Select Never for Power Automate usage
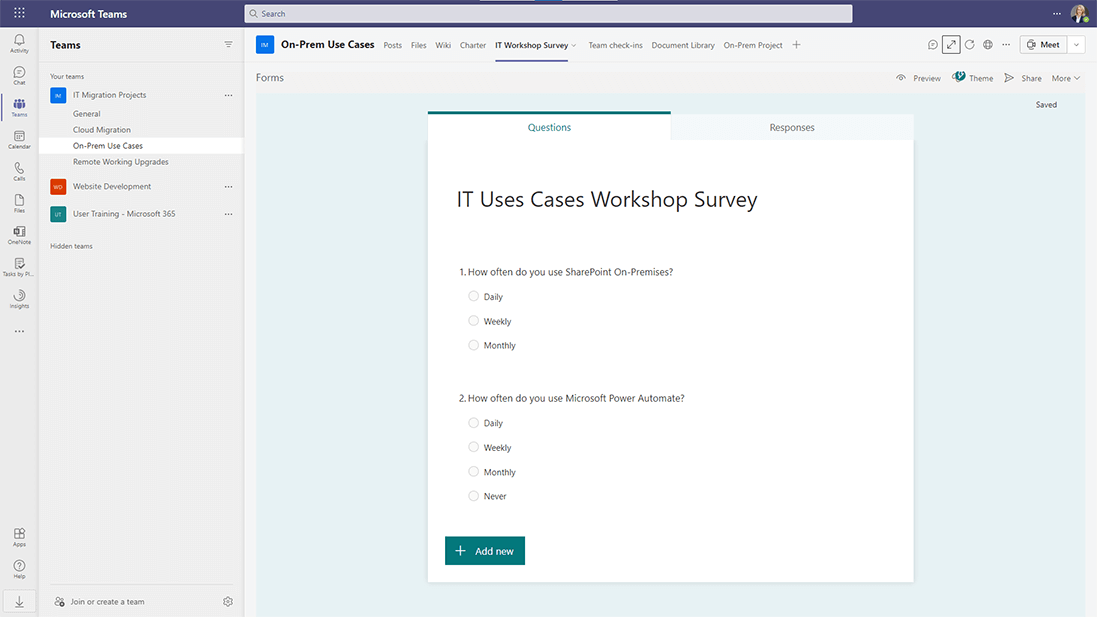The height and width of the screenshot is (617, 1097). pyautogui.click(x=473, y=496)
